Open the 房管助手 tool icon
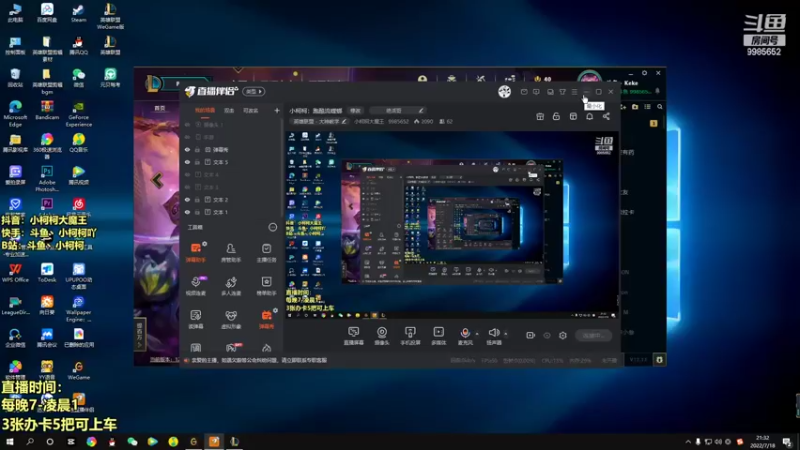Image resolution: width=800 pixels, height=450 pixels. 231,252
